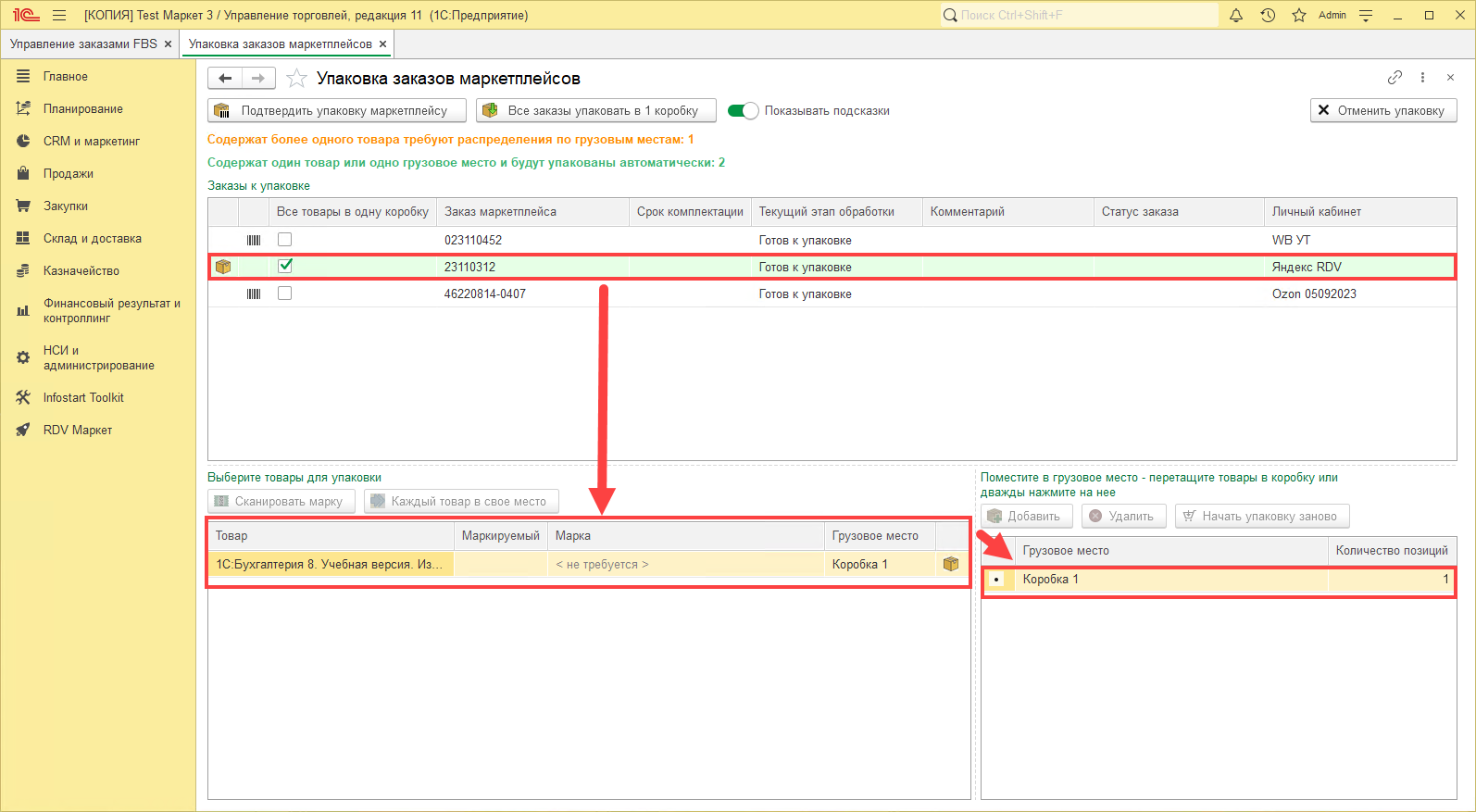1476x812 pixels.
Task: Click the Отменить упаковку button
Action: click(x=1383, y=111)
